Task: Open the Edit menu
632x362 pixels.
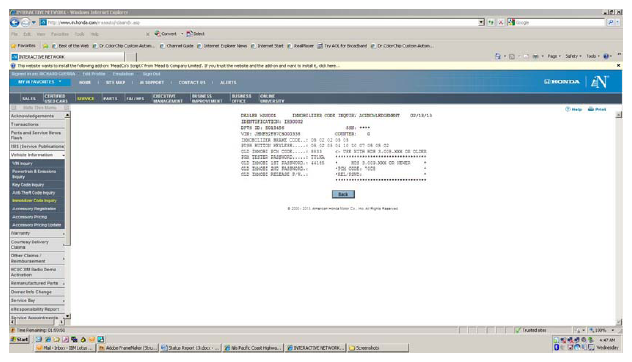Action: click(x=27, y=34)
